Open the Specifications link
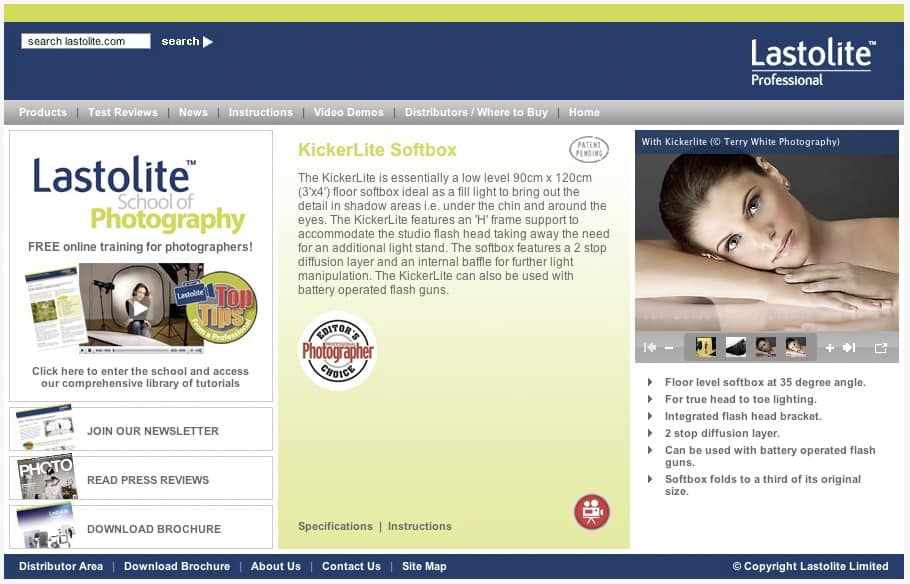 point(335,526)
